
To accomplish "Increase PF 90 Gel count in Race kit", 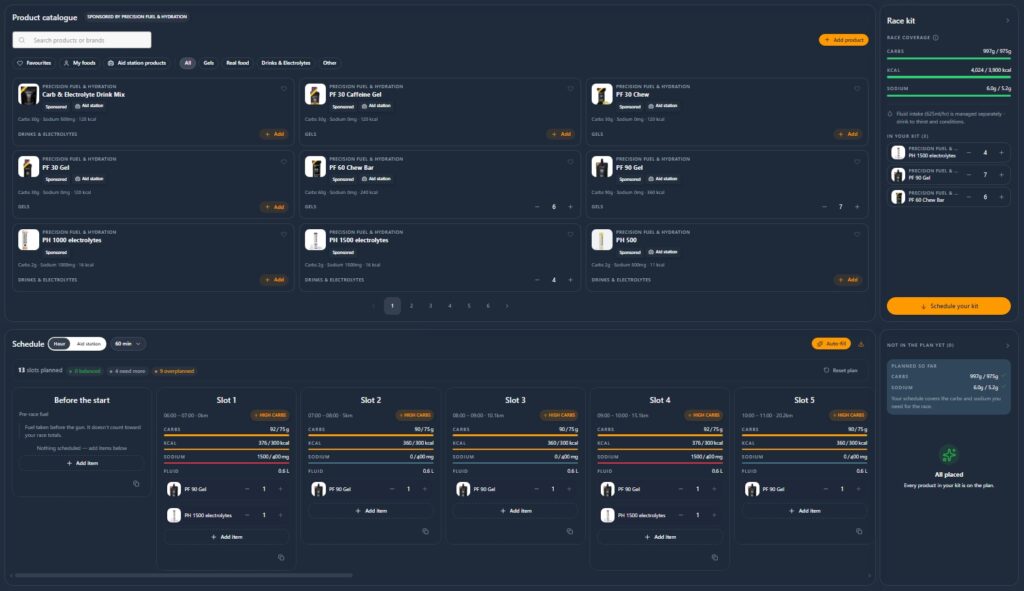I will pyautogui.click(x=1001, y=175).
